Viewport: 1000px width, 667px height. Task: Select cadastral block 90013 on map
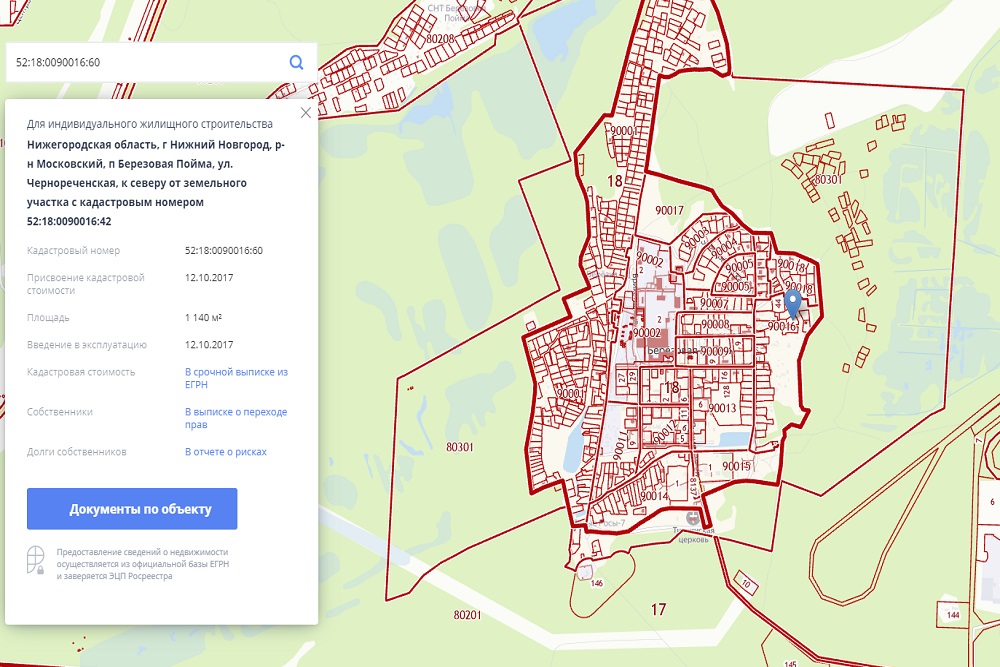(721, 408)
